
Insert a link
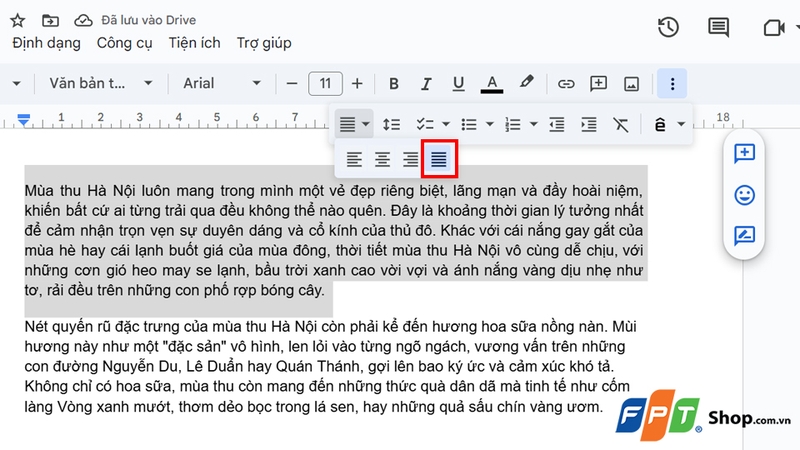[566, 84]
